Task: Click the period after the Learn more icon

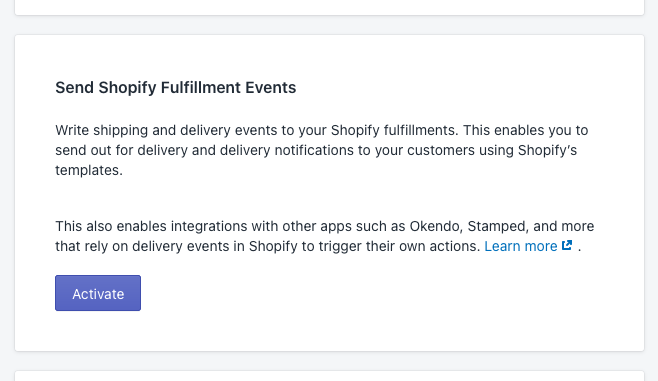Action: coord(579,247)
